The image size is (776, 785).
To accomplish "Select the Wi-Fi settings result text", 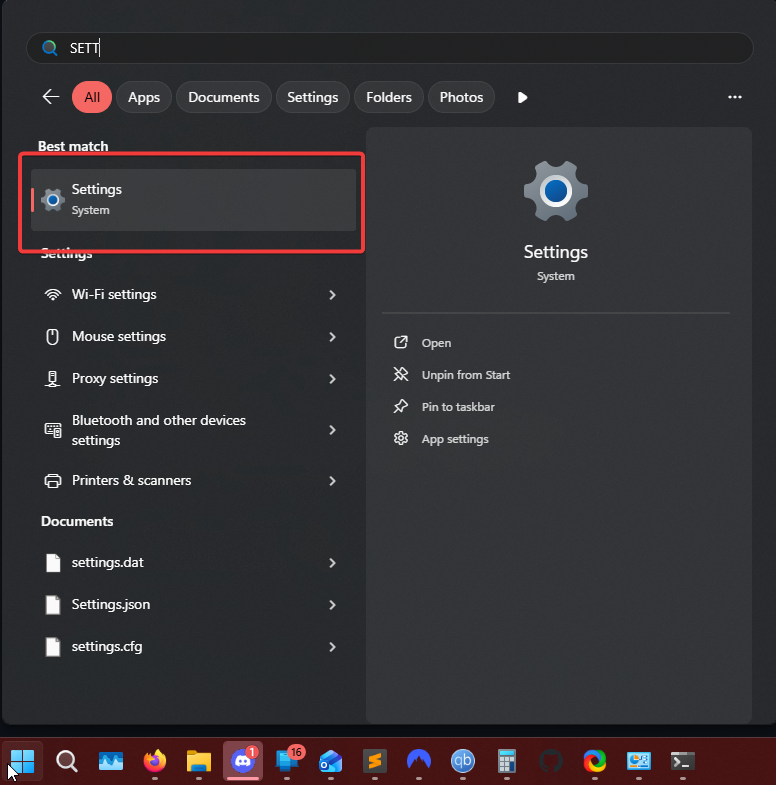I will pyautogui.click(x=114, y=294).
